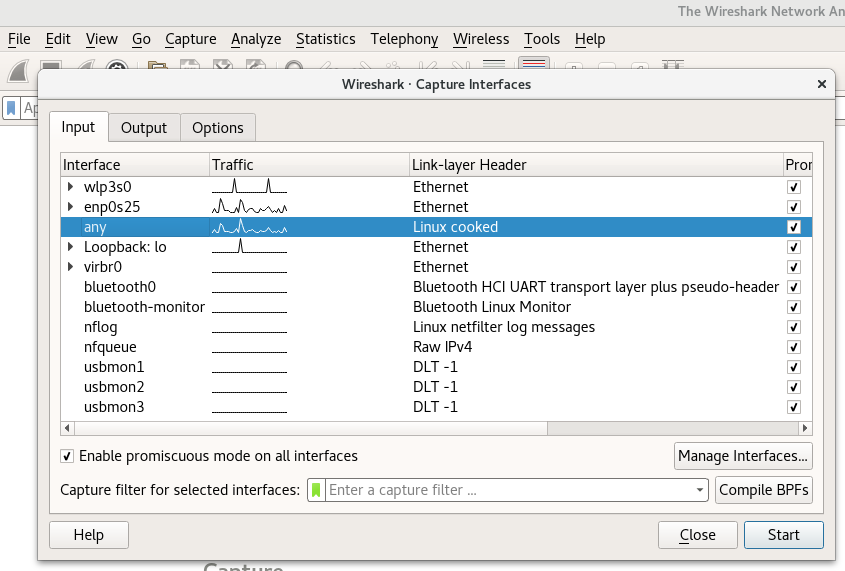Expand the wlp3s0 interface row

point(70,187)
